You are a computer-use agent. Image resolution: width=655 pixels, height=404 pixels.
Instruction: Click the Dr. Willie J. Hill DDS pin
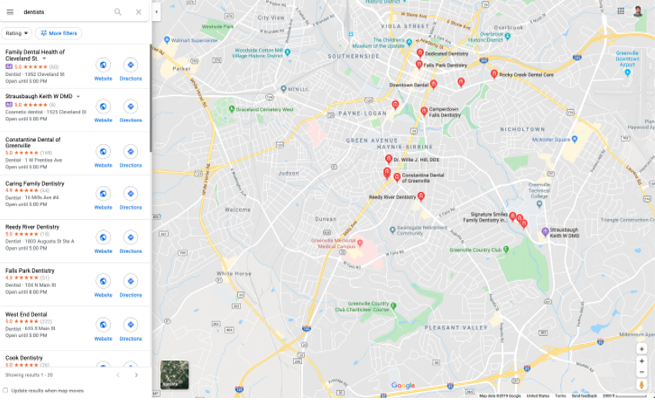[388, 159]
